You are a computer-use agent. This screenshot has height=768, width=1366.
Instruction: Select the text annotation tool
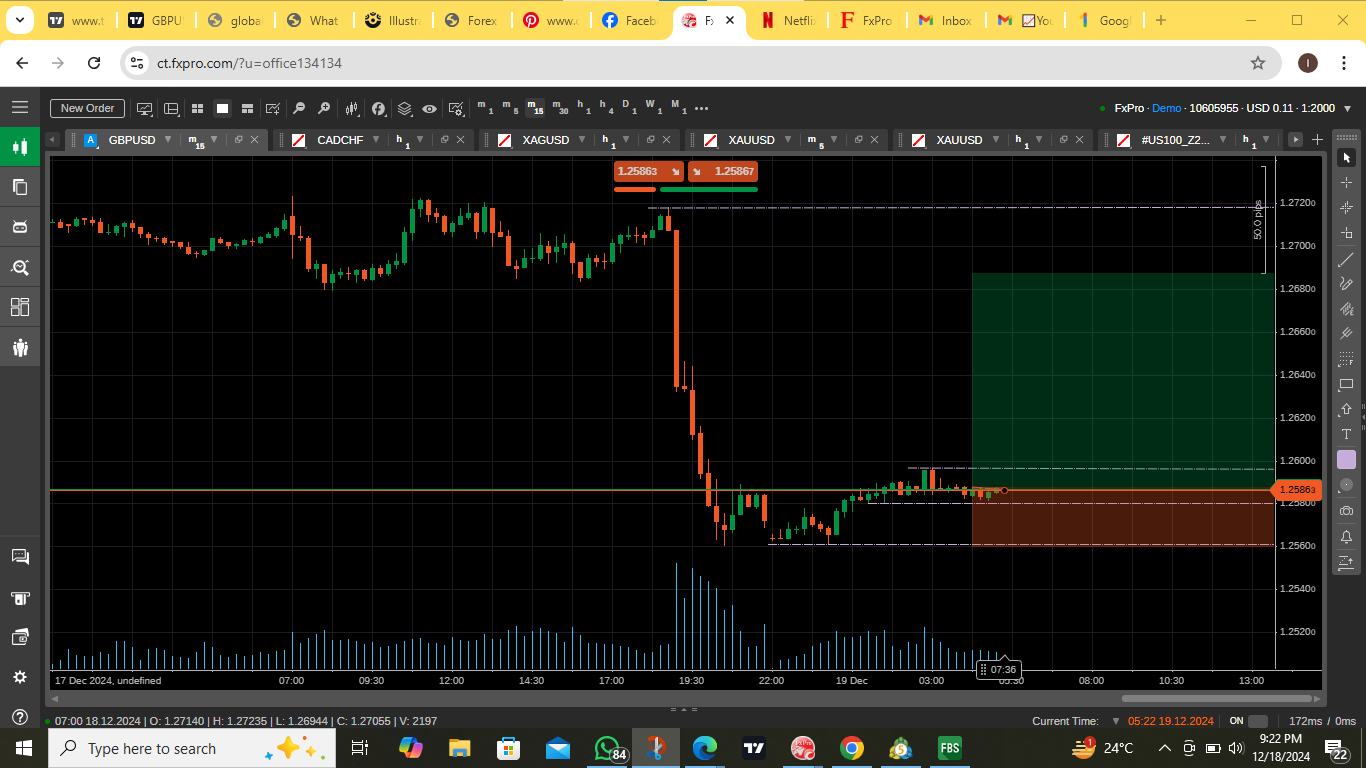(x=1346, y=434)
